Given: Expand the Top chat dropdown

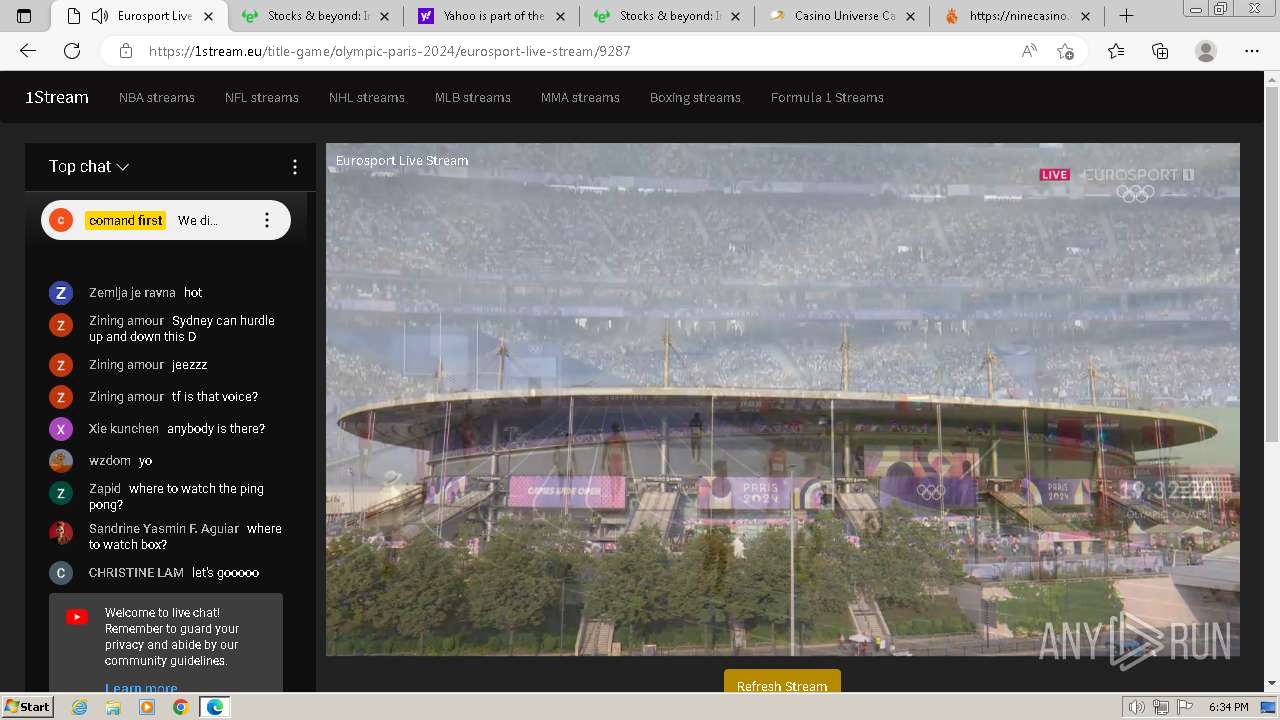Looking at the screenshot, I should pyautogui.click(x=89, y=167).
